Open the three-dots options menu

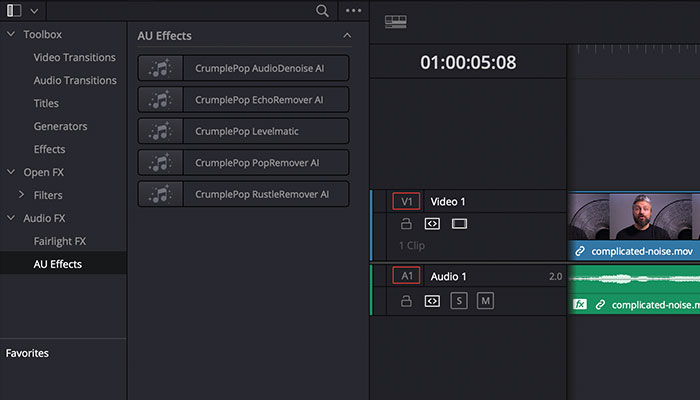click(x=354, y=11)
